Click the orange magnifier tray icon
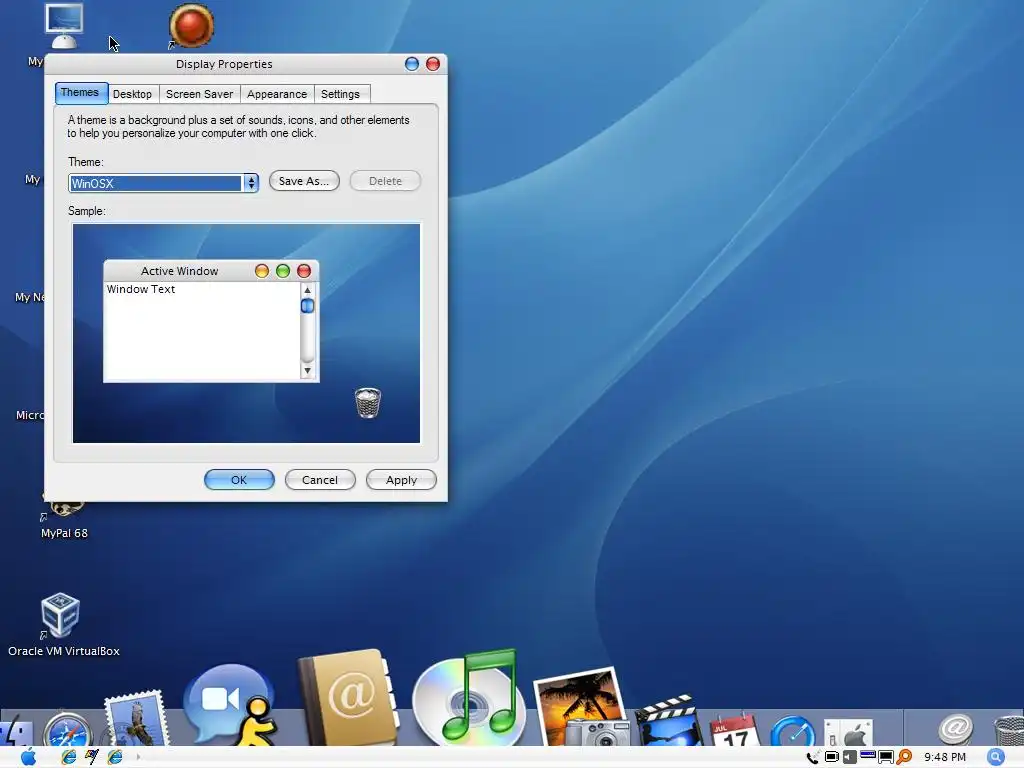Screen dimensions: 1024x768 (x=904, y=757)
